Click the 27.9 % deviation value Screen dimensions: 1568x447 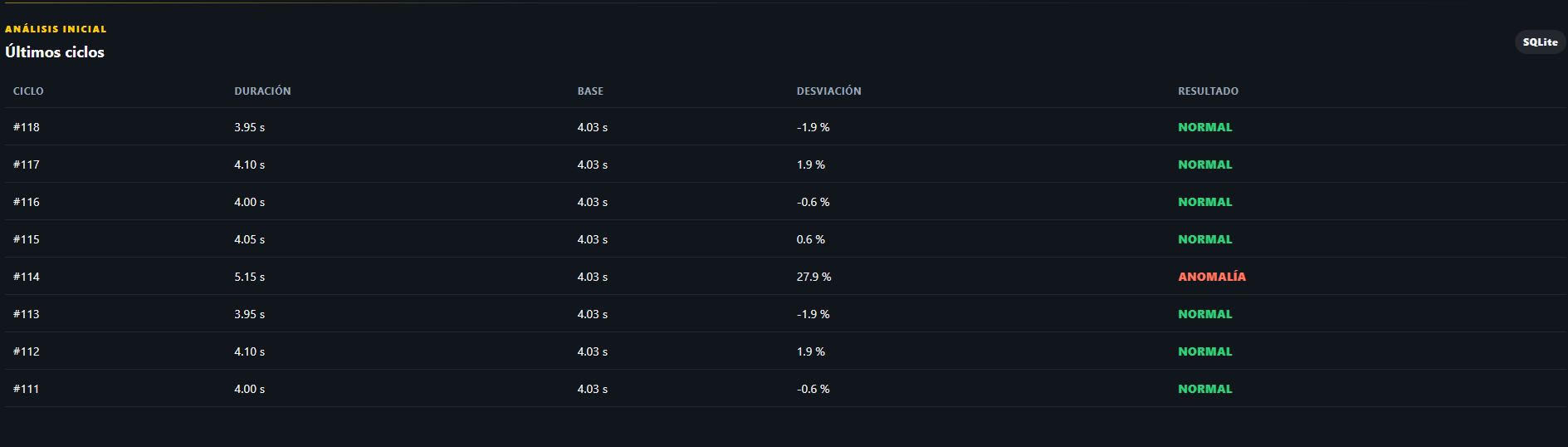tap(813, 277)
